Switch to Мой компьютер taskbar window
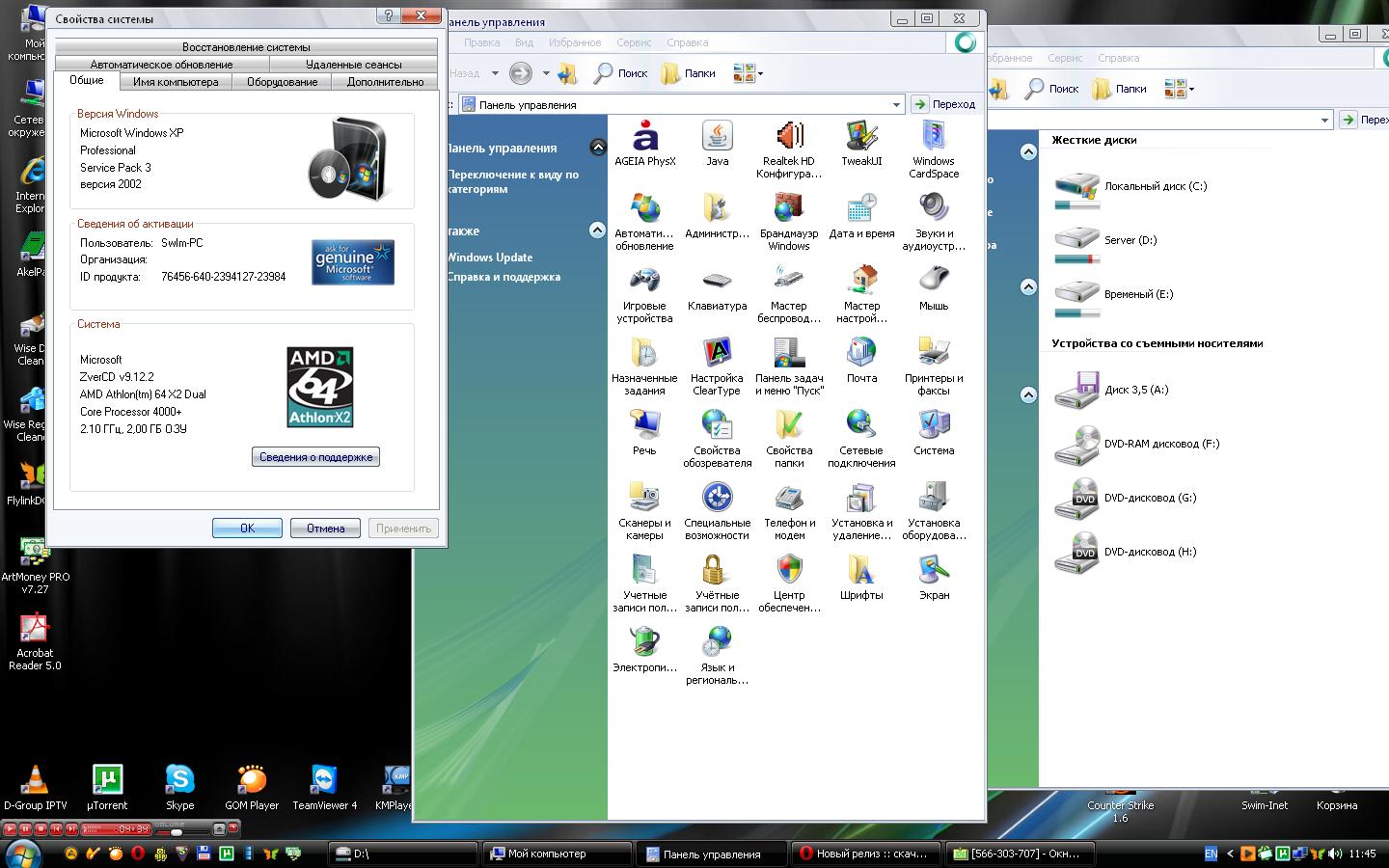The width and height of the screenshot is (1389, 868). [x=556, y=854]
